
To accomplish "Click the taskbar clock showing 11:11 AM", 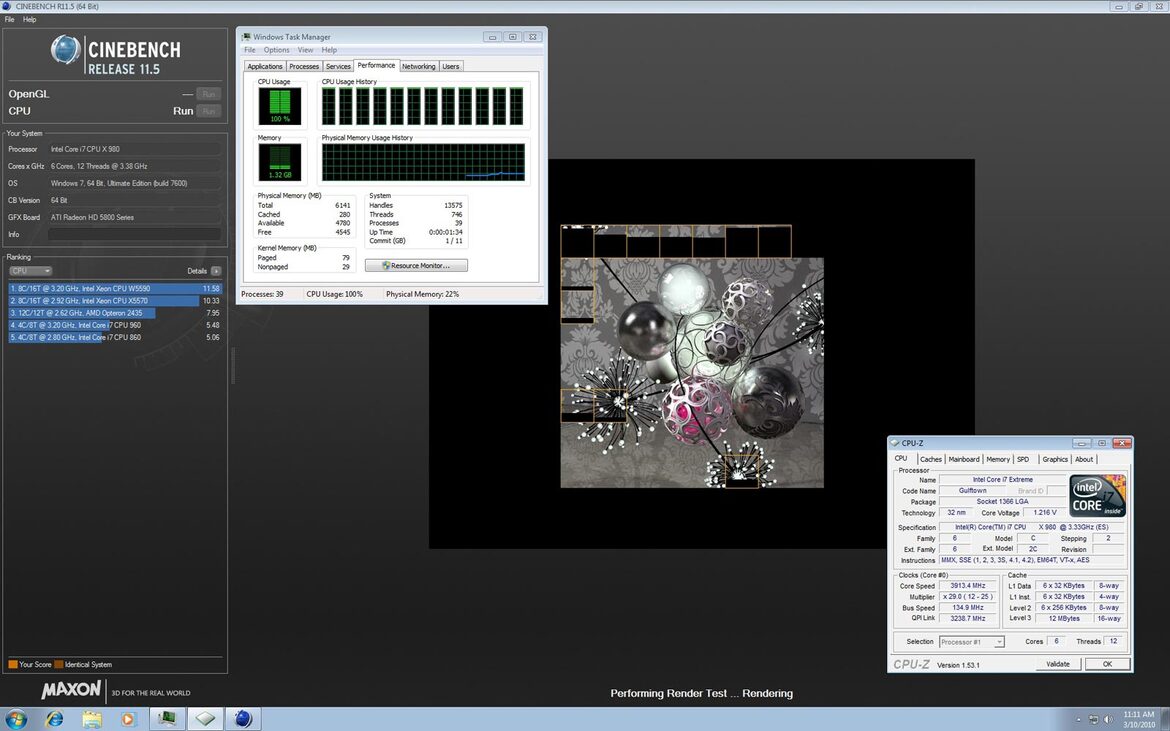I will [1139, 719].
